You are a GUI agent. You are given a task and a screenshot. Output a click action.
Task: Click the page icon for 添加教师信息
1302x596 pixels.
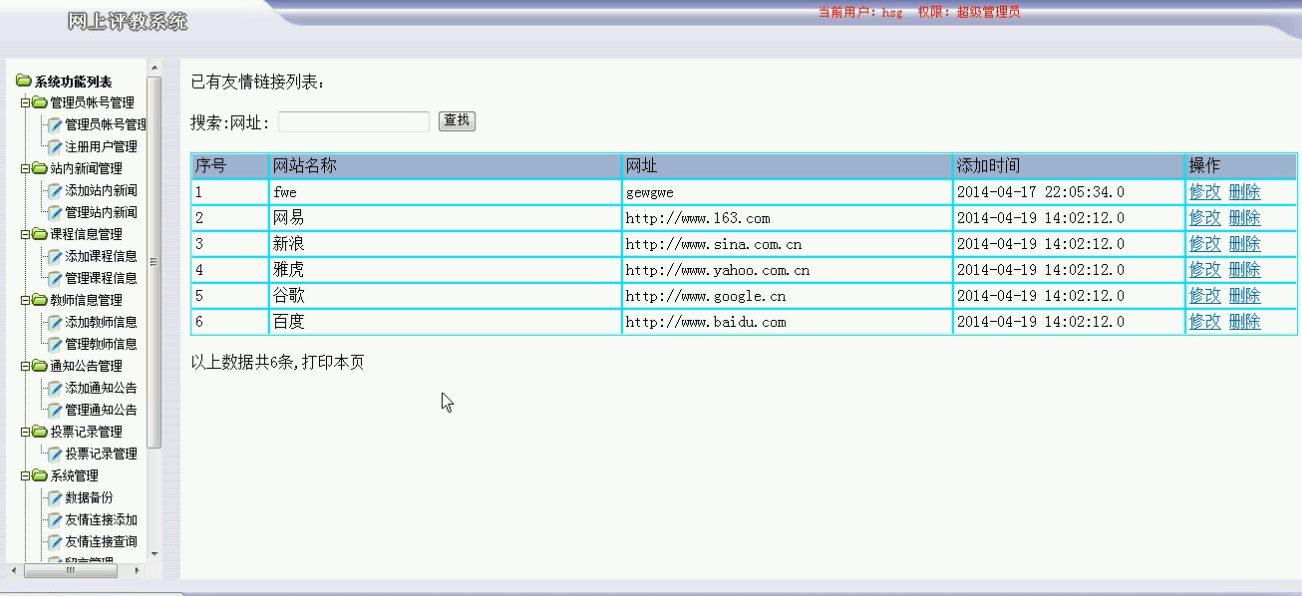tap(55, 322)
